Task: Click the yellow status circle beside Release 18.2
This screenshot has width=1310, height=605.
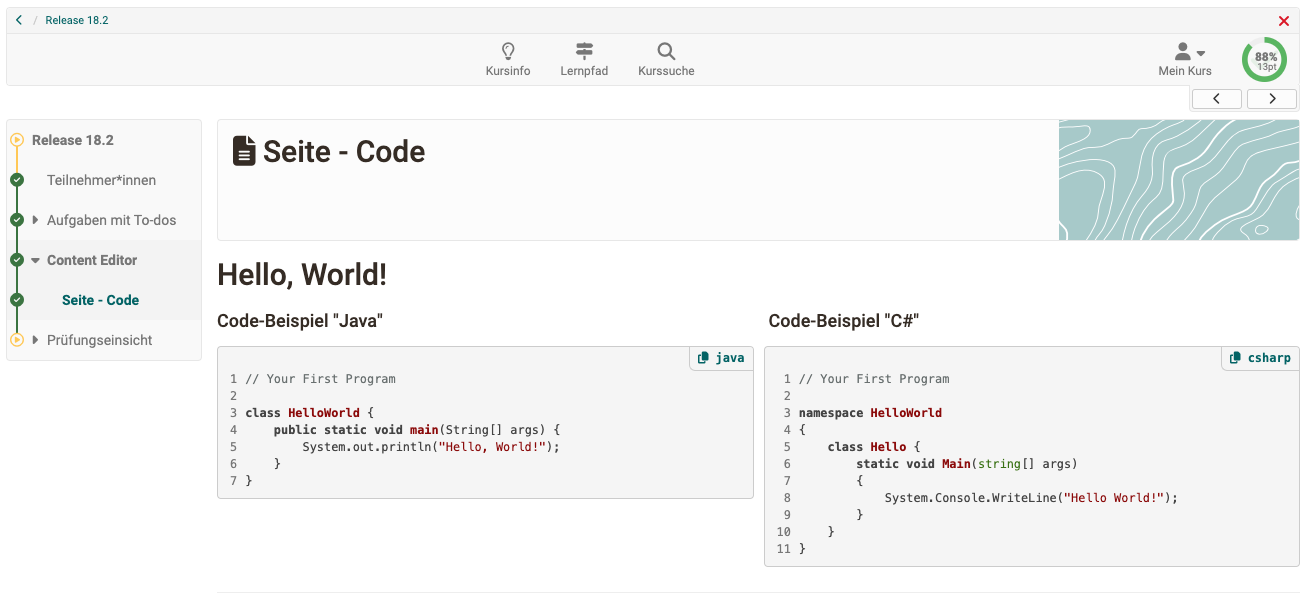Action: point(17,140)
